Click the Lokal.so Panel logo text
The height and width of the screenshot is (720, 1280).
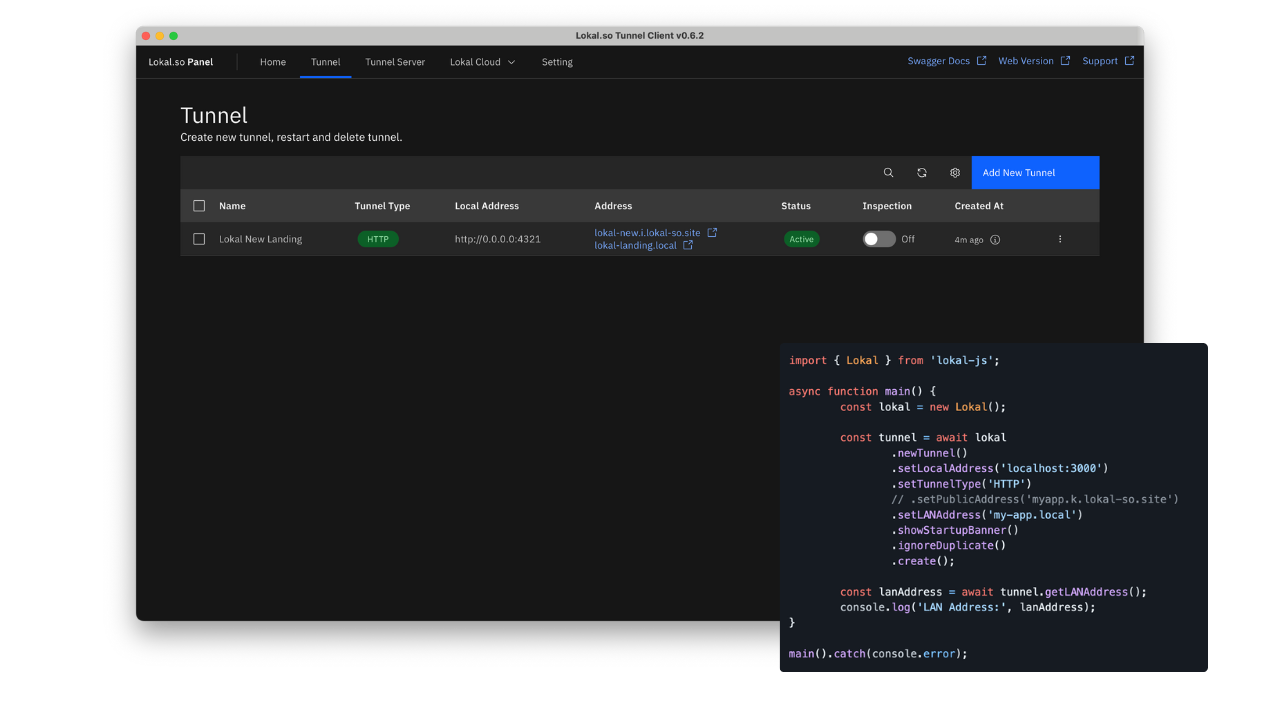pos(181,62)
